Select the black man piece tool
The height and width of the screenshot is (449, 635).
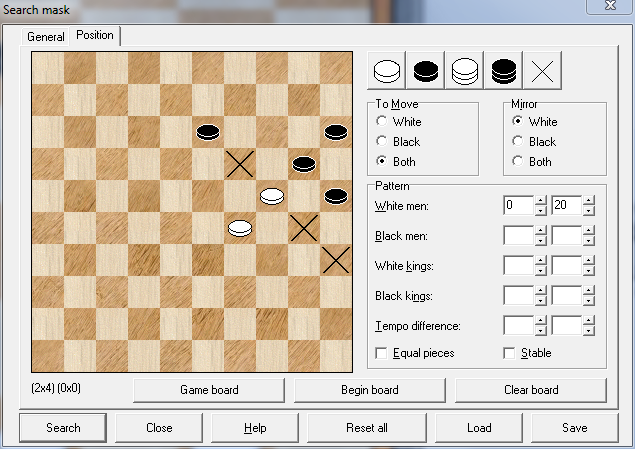pyautogui.click(x=427, y=71)
